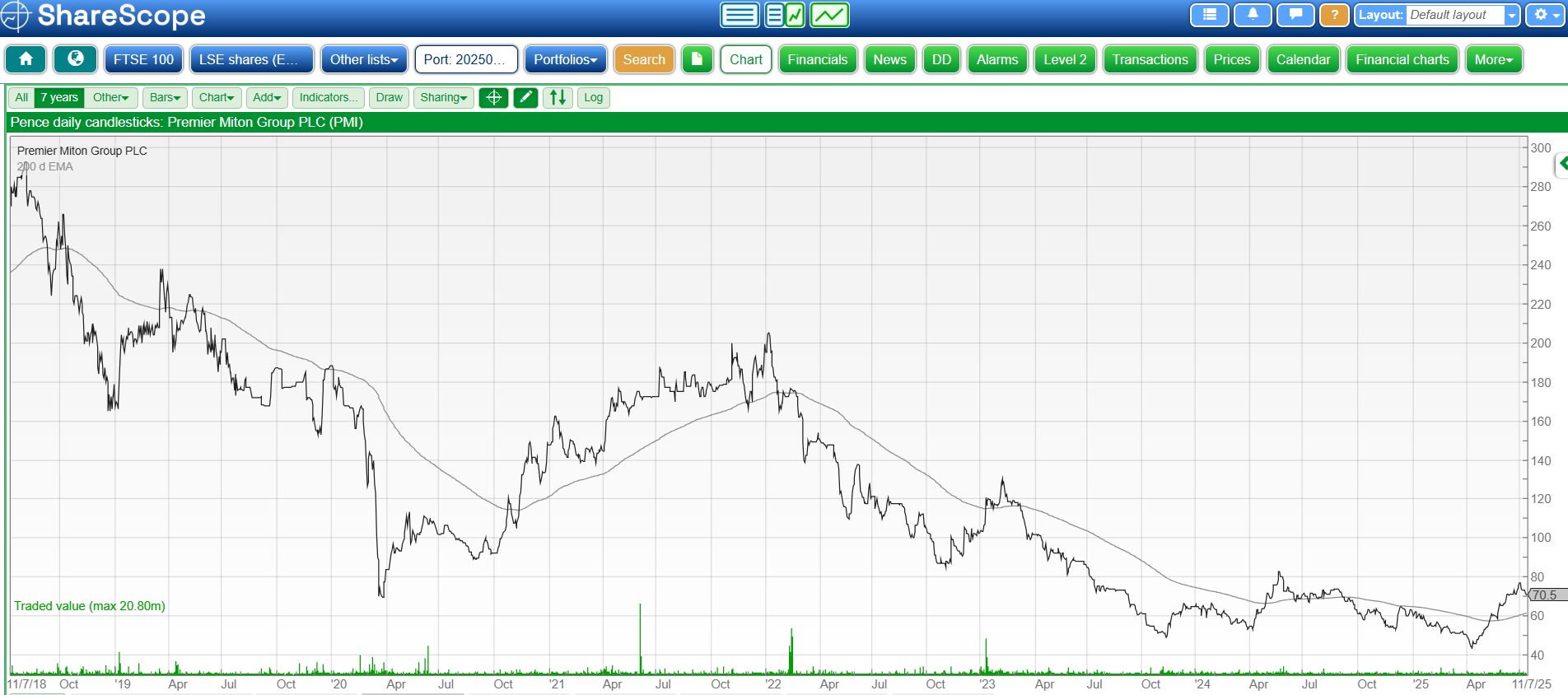1568x695 pixels.
Task: Open alerts bell notifications
Action: pyautogui.click(x=1253, y=15)
